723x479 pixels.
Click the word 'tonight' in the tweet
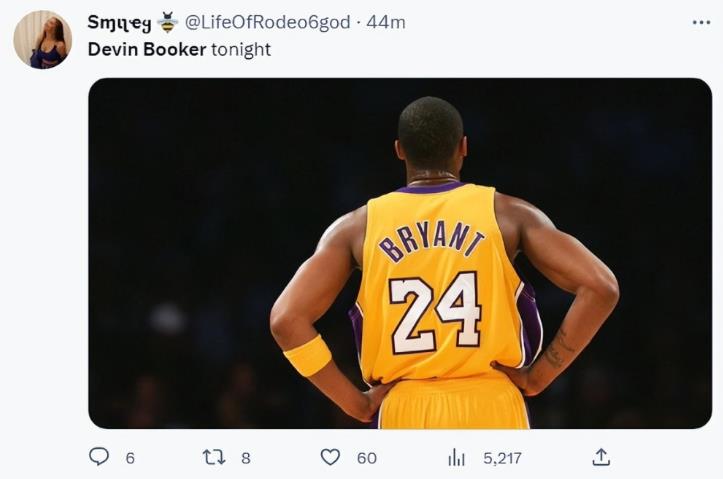(241, 49)
